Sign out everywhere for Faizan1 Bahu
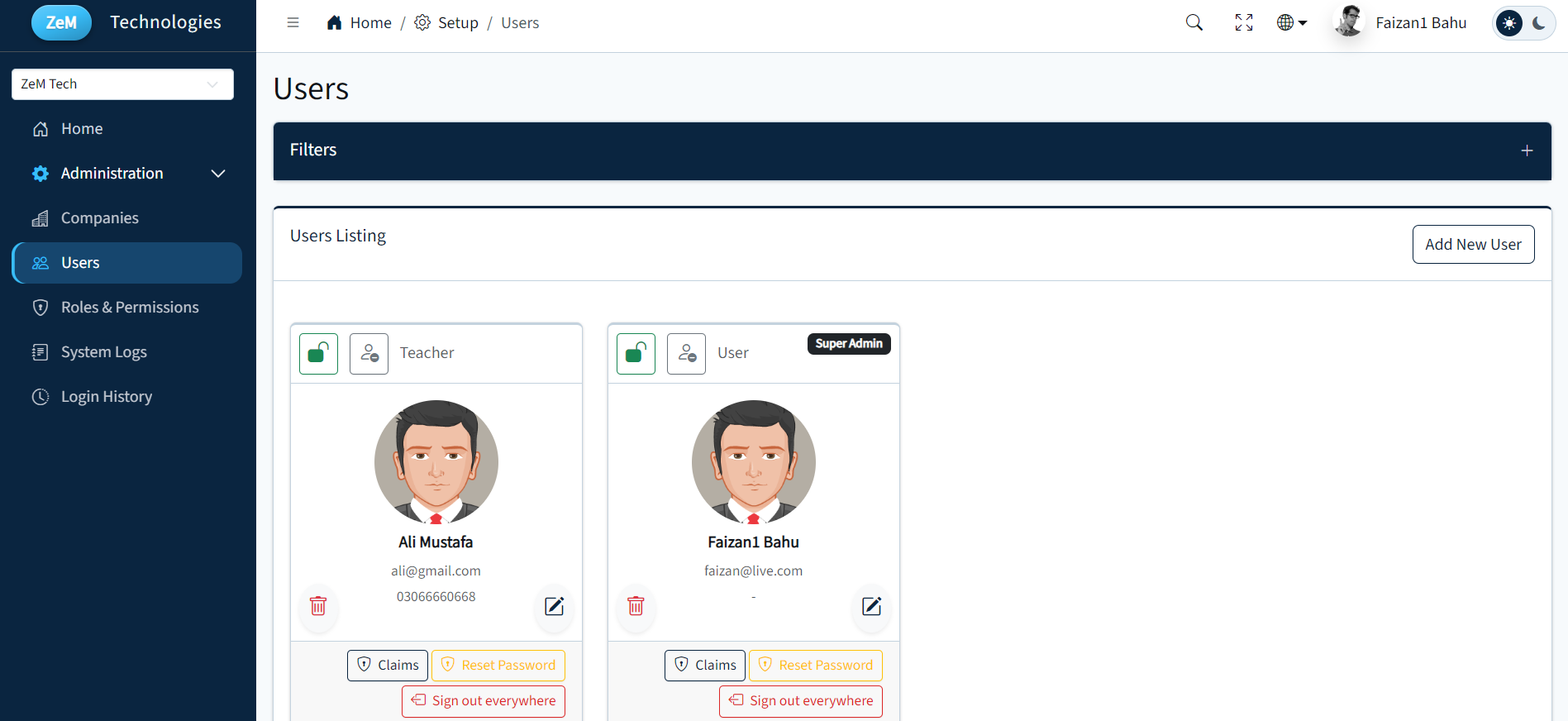 801,701
